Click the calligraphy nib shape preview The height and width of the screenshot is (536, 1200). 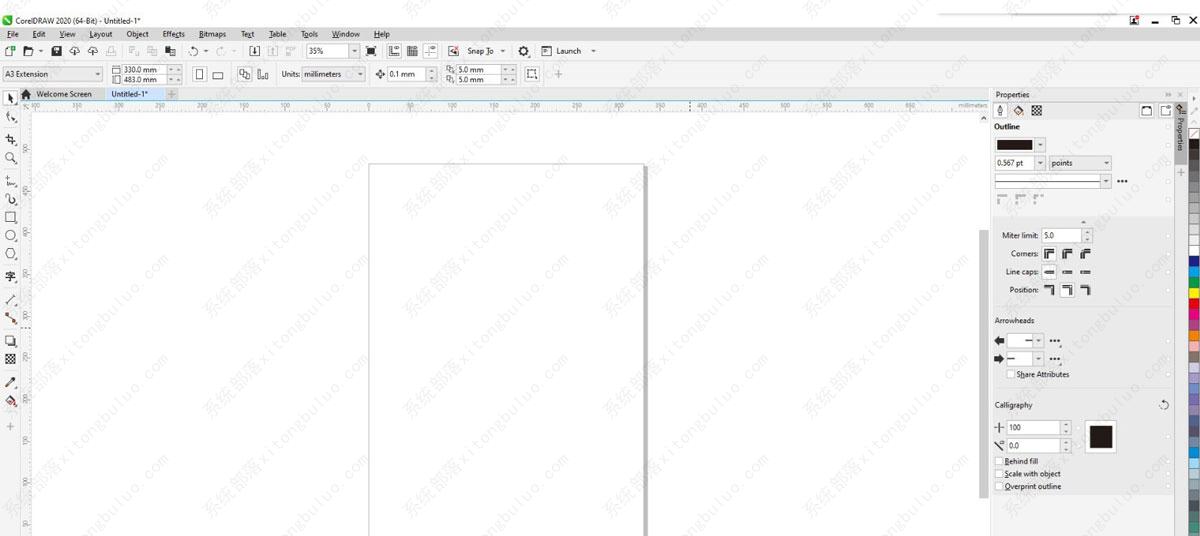(x=1101, y=437)
